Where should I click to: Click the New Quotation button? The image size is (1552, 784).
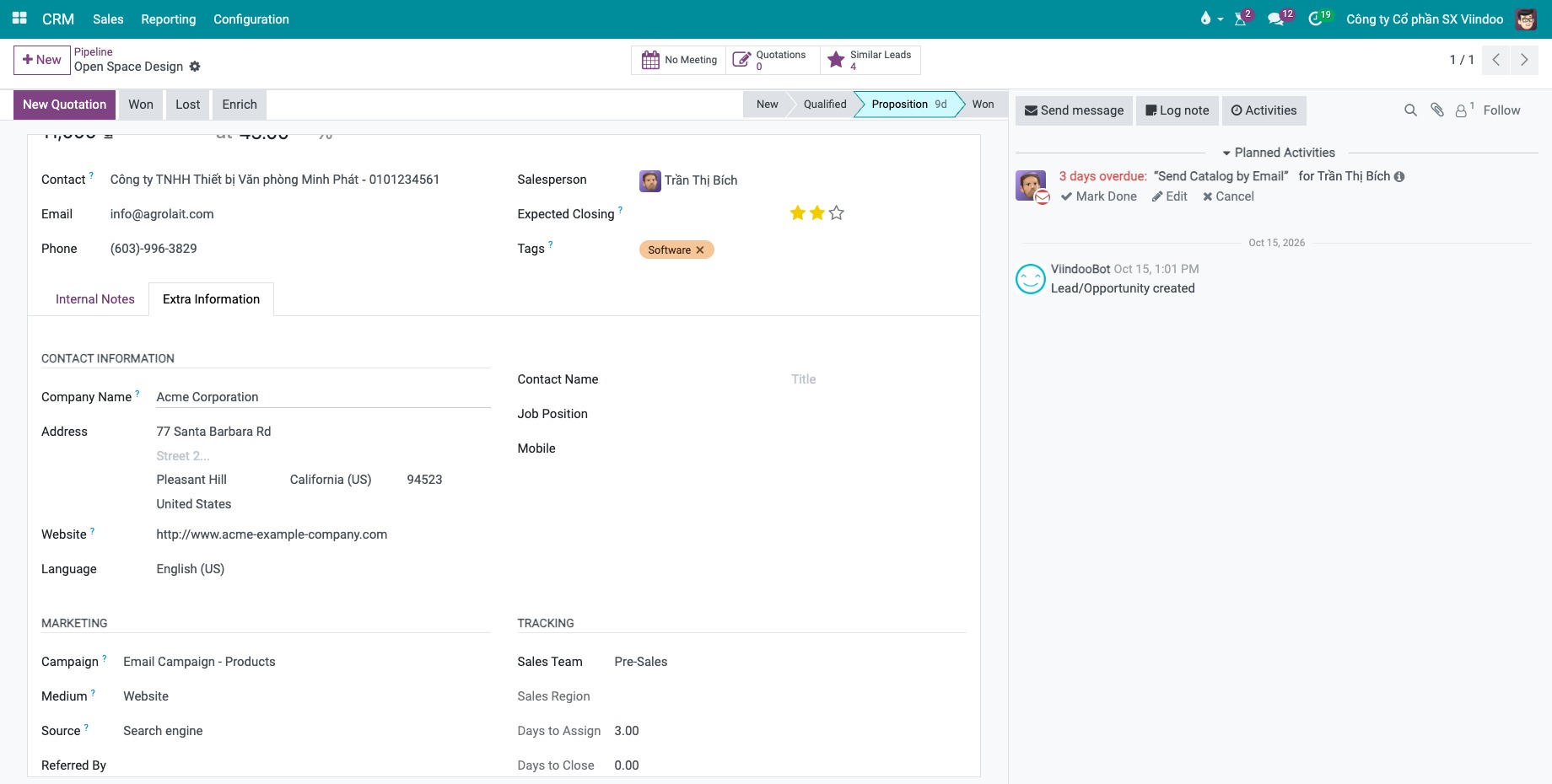tap(64, 105)
